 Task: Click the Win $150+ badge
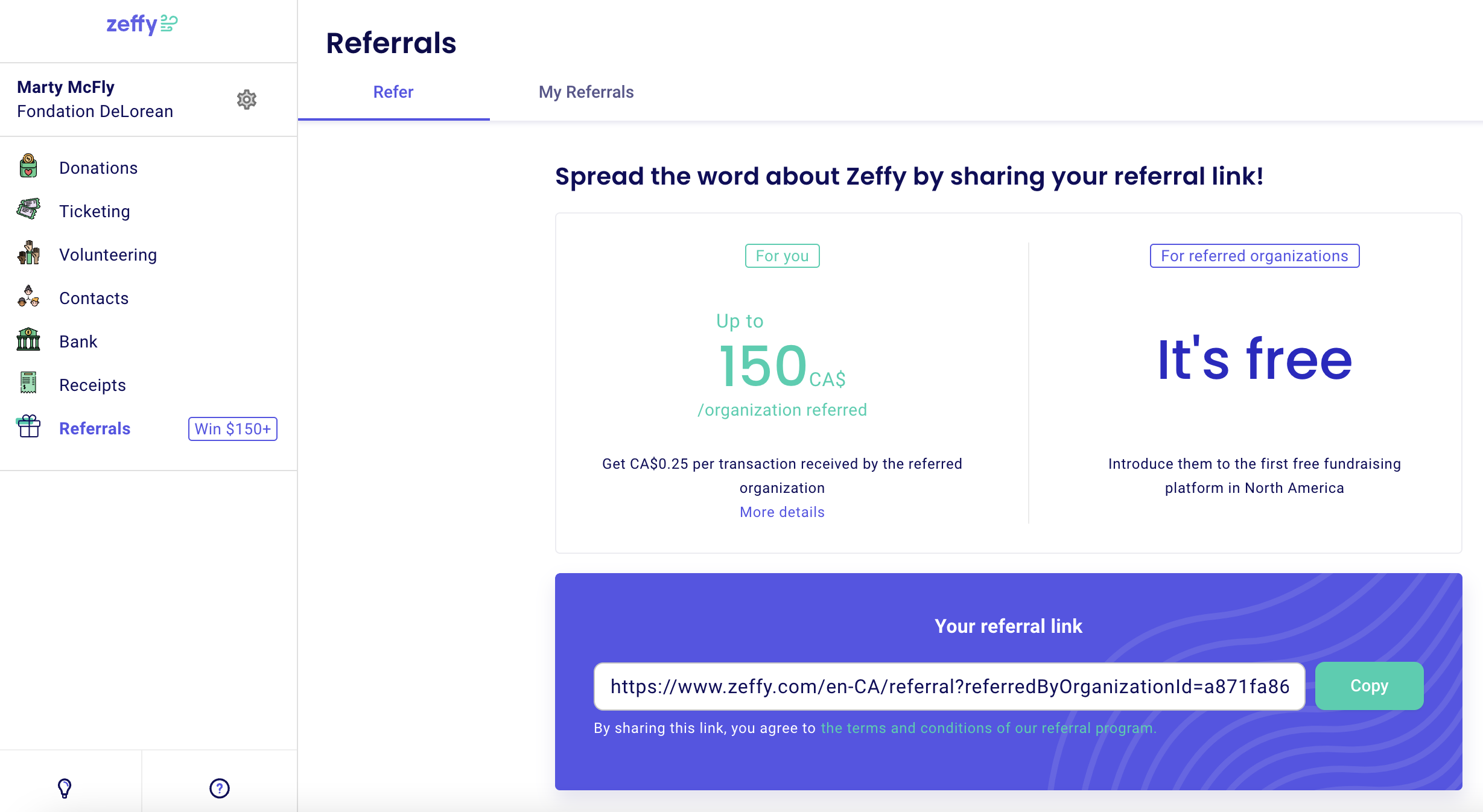click(232, 429)
